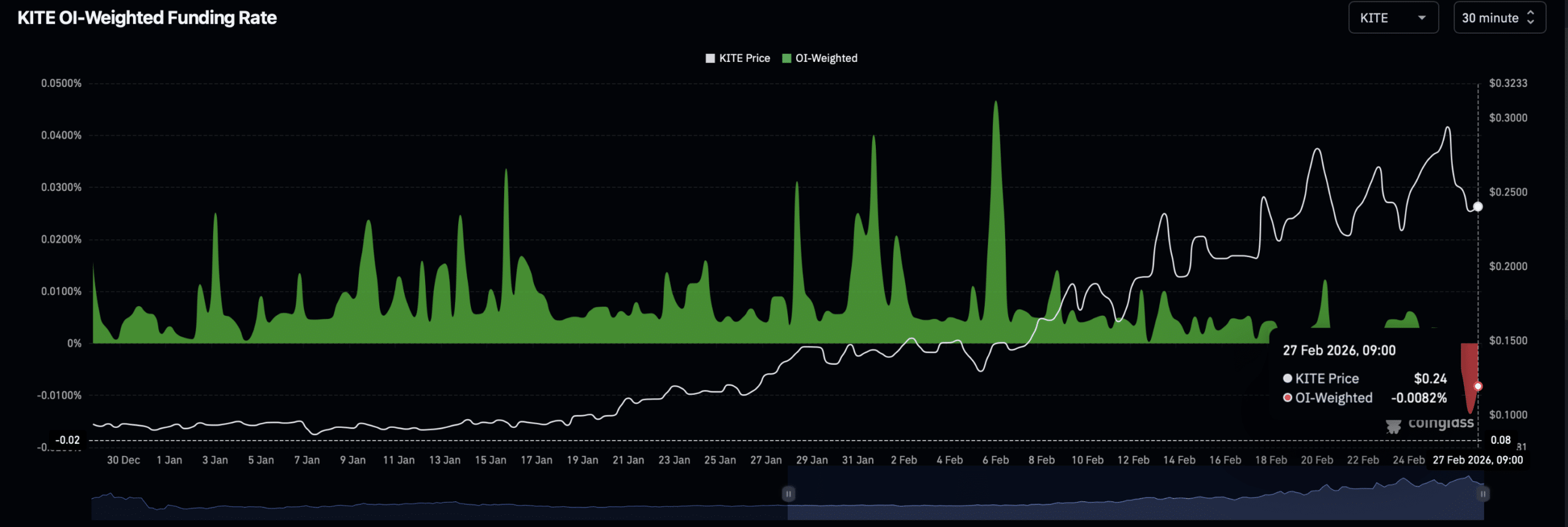
Task: Grab the right handle of the range navigator
Action: click(1483, 493)
